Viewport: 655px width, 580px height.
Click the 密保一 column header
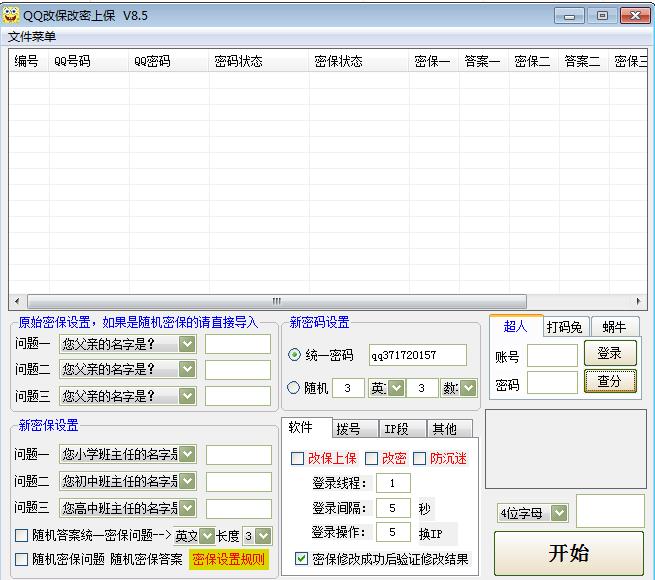[x=434, y=61]
